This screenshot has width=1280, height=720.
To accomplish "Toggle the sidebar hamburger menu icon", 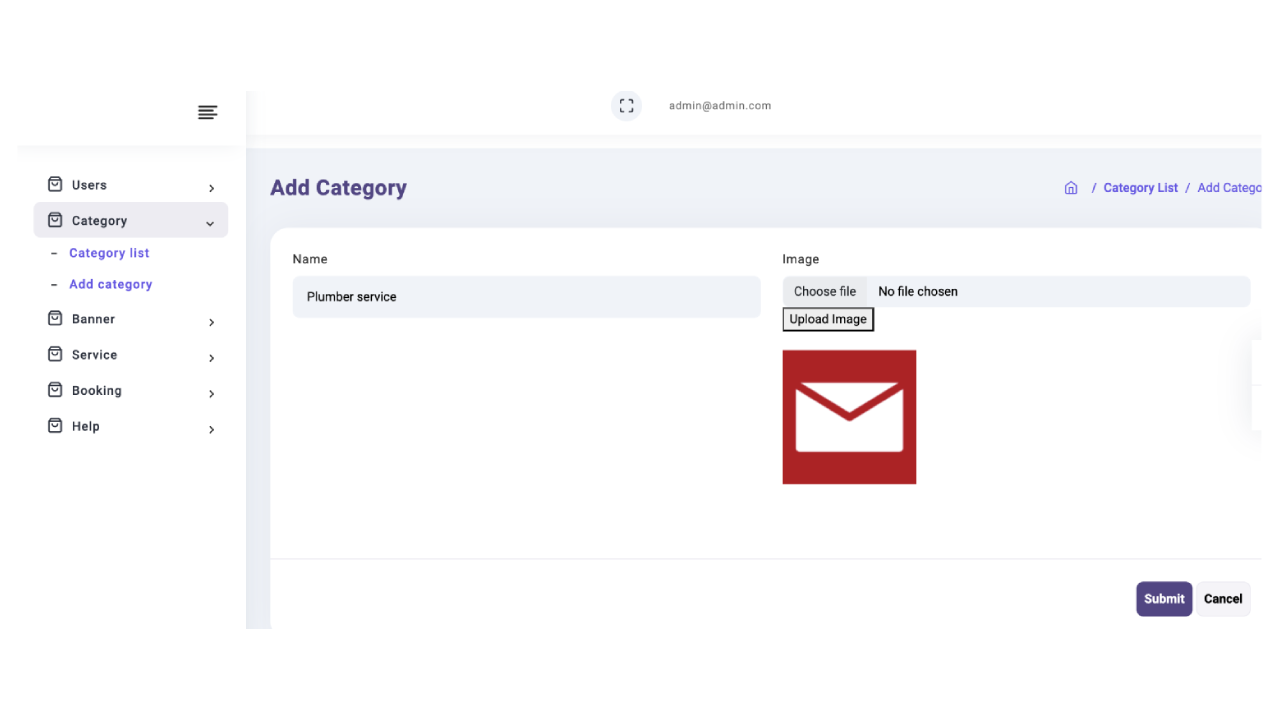I will click(x=207, y=112).
